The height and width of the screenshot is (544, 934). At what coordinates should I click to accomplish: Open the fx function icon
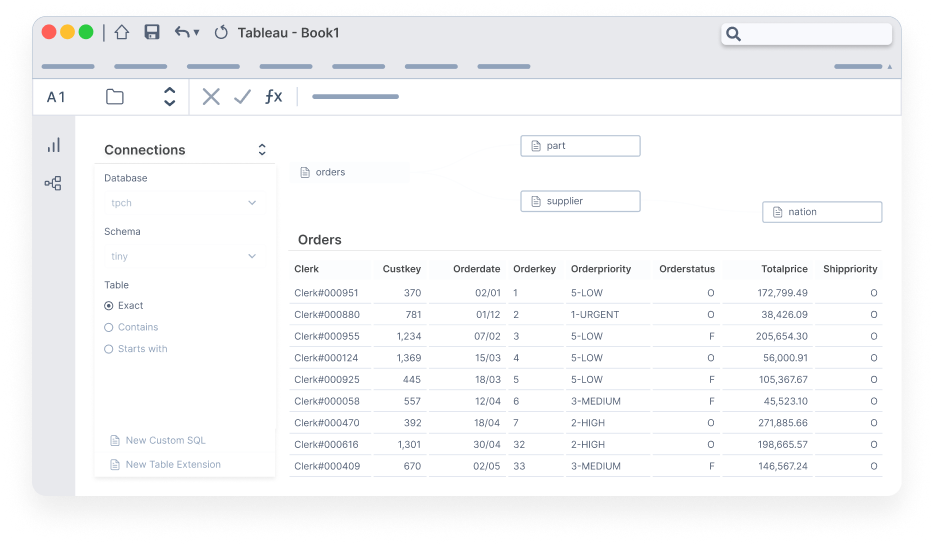(x=273, y=97)
